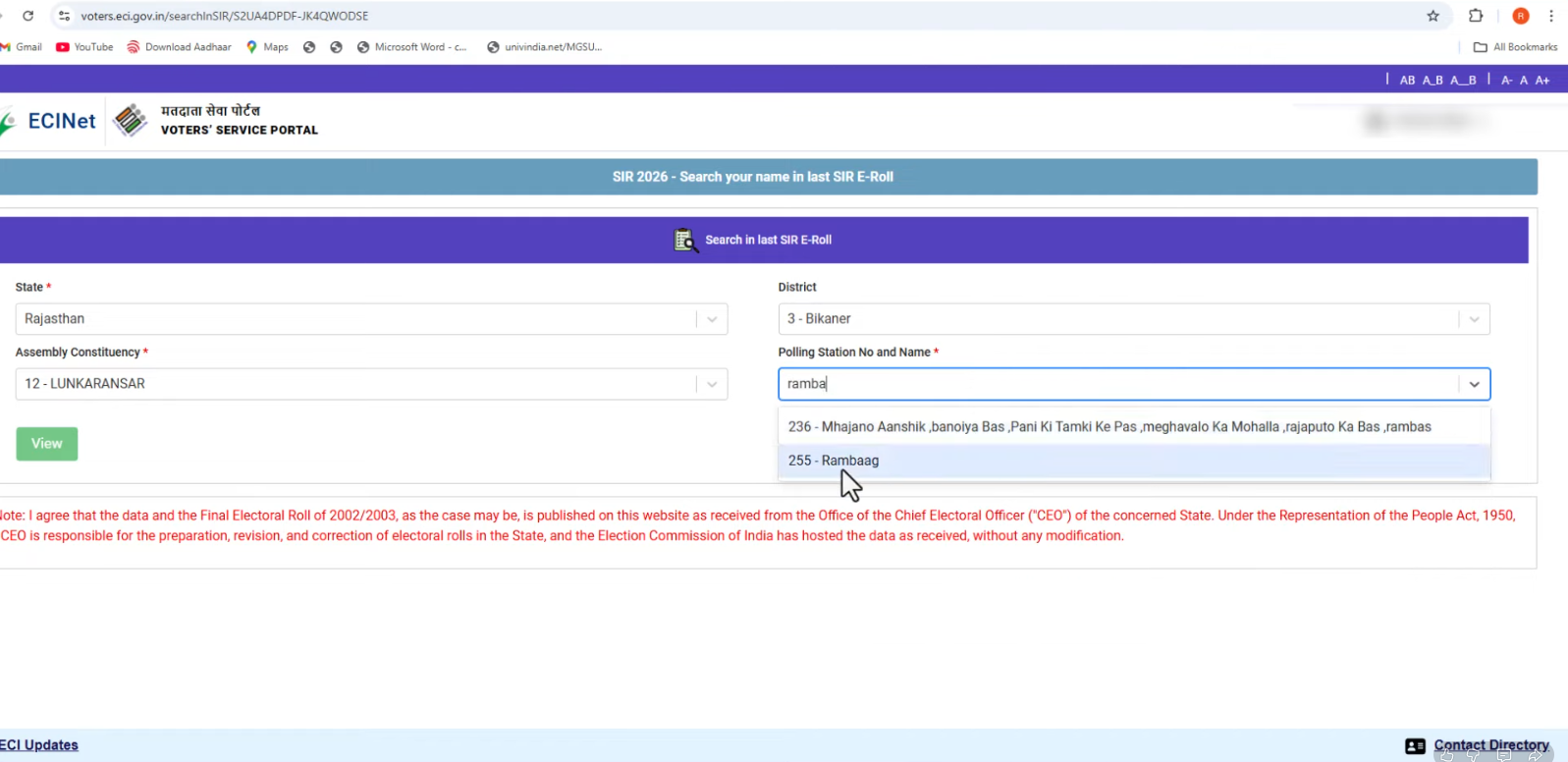Collapse the Polling Station dropdown arrow
Viewport: 1568px width, 762px height.
(x=1474, y=384)
